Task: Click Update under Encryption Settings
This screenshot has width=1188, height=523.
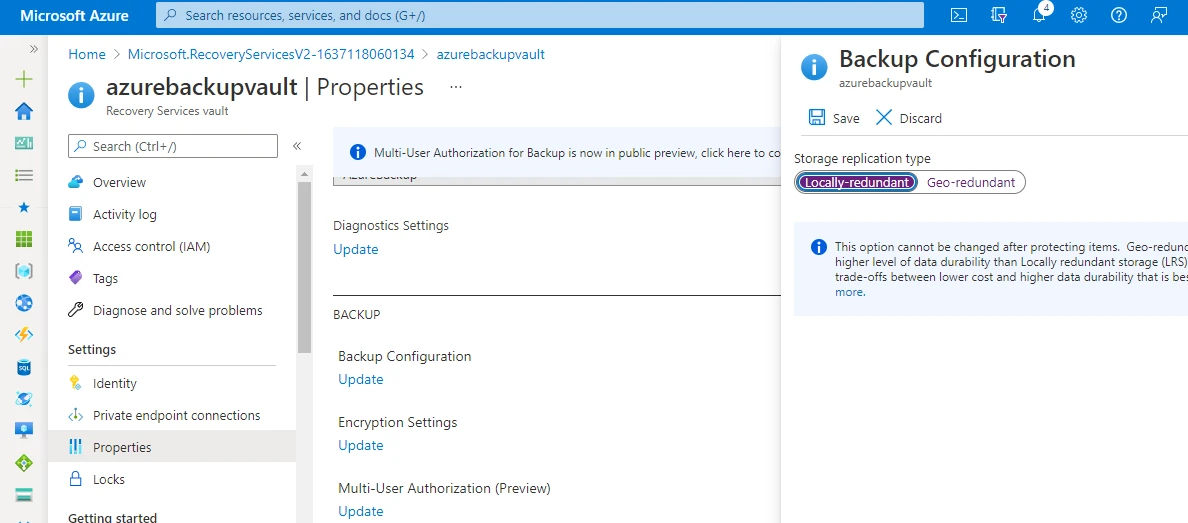Action: tap(361, 445)
